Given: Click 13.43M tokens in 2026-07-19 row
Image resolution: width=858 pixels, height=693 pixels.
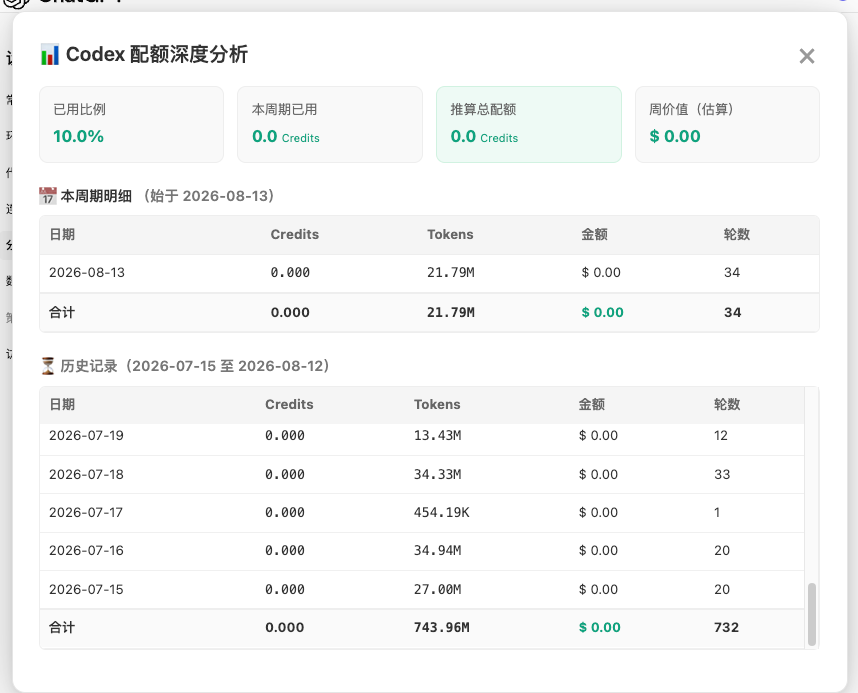Looking at the screenshot, I should tap(438, 436).
